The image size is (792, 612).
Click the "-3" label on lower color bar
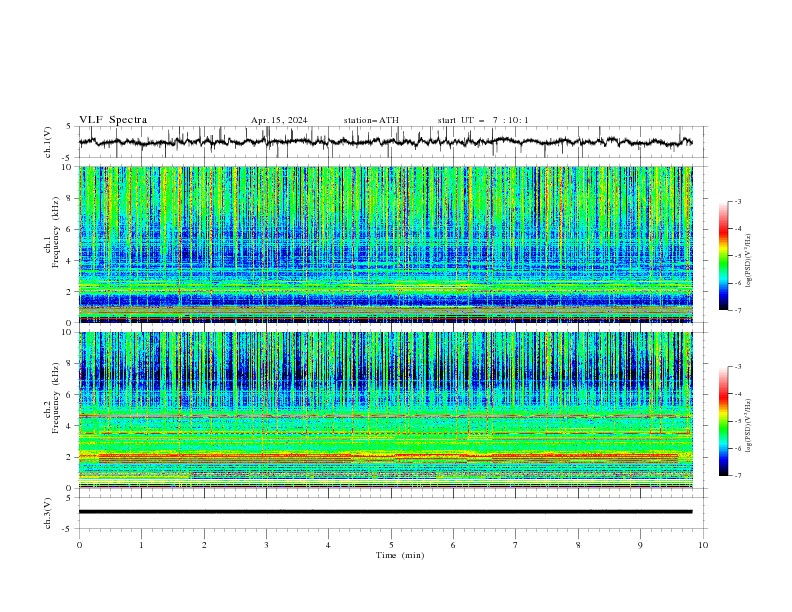coord(738,367)
